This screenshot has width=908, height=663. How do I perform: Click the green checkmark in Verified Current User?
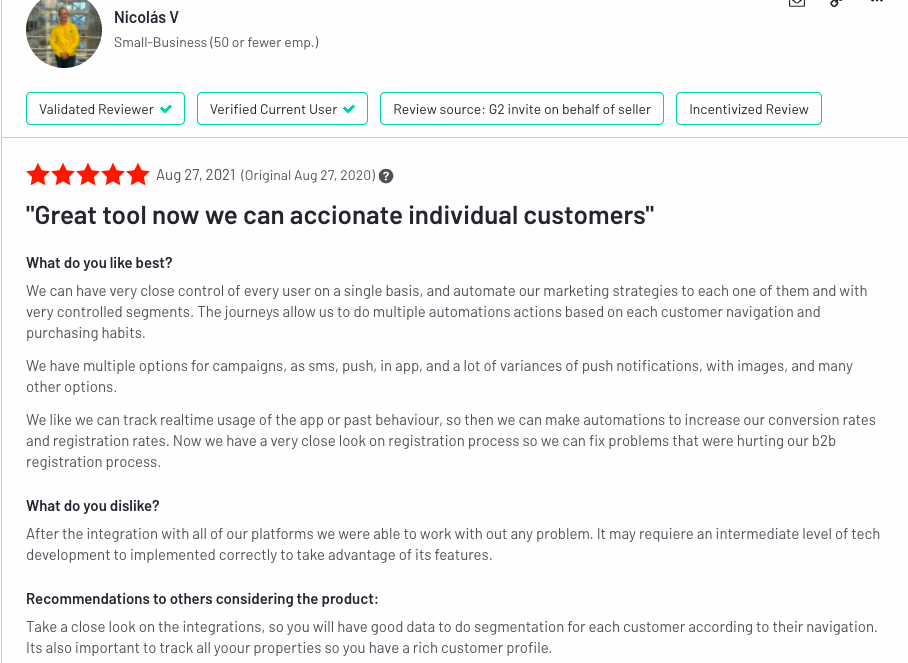pyautogui.click(x=349, y=109)
